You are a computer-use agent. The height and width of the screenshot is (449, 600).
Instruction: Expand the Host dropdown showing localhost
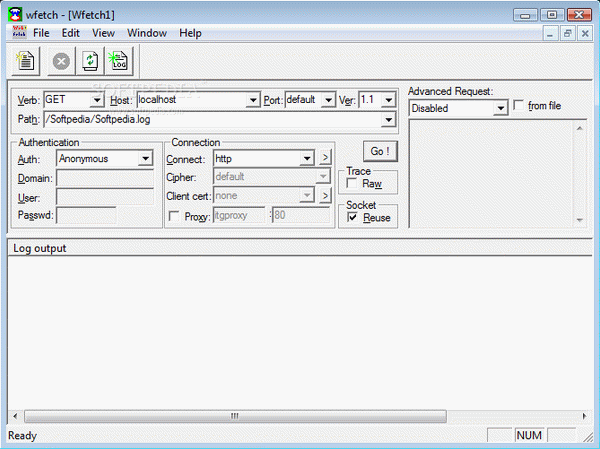click(x=253, y=100)
